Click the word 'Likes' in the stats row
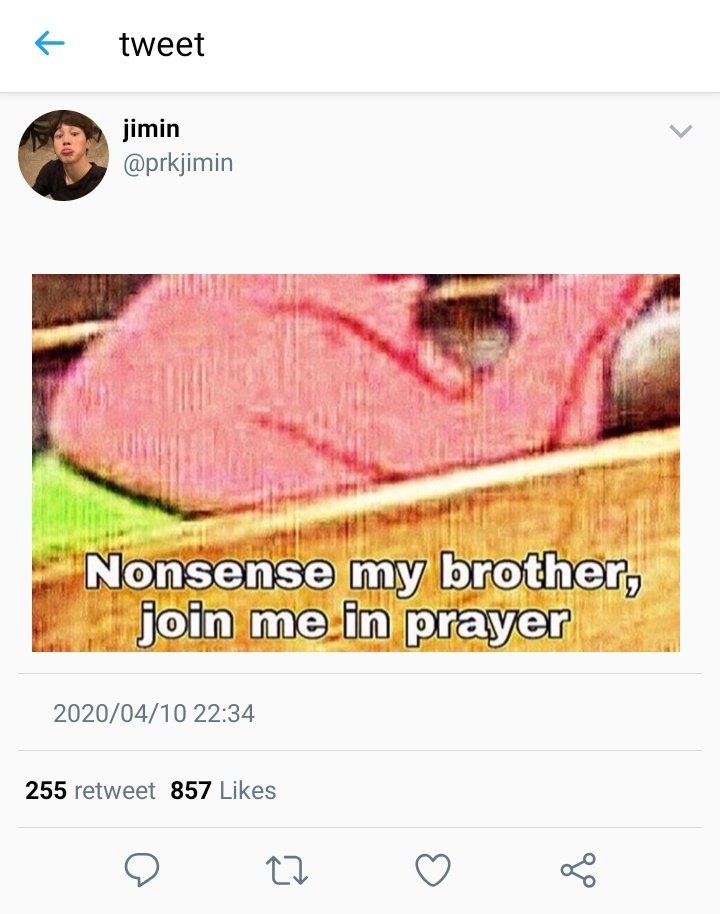This screenshot has height=914, width=720. [248, 790]
